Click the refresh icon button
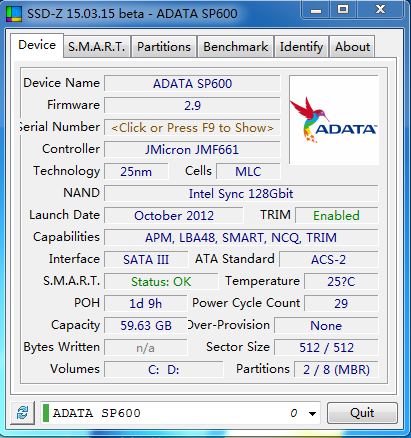 tap(22, 413)
